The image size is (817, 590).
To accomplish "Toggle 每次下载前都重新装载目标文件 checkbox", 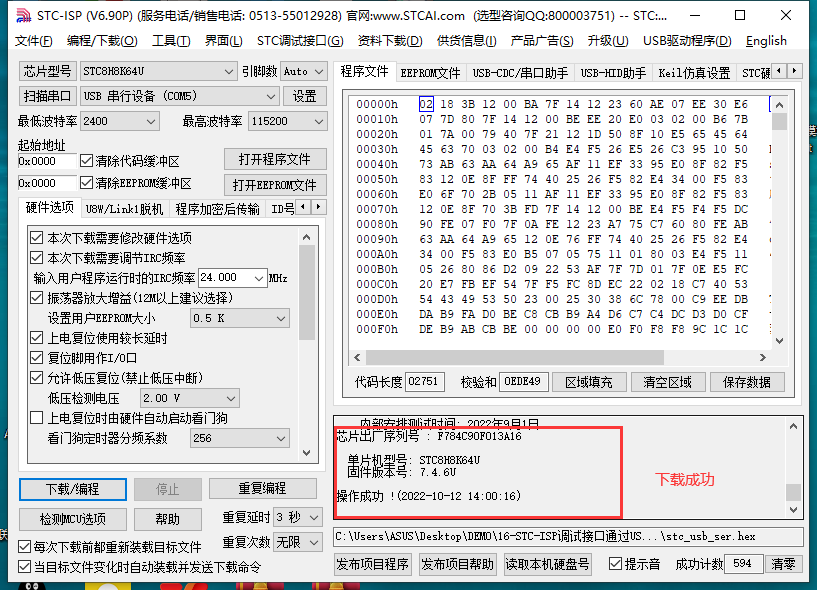I will tap(24, 547).
